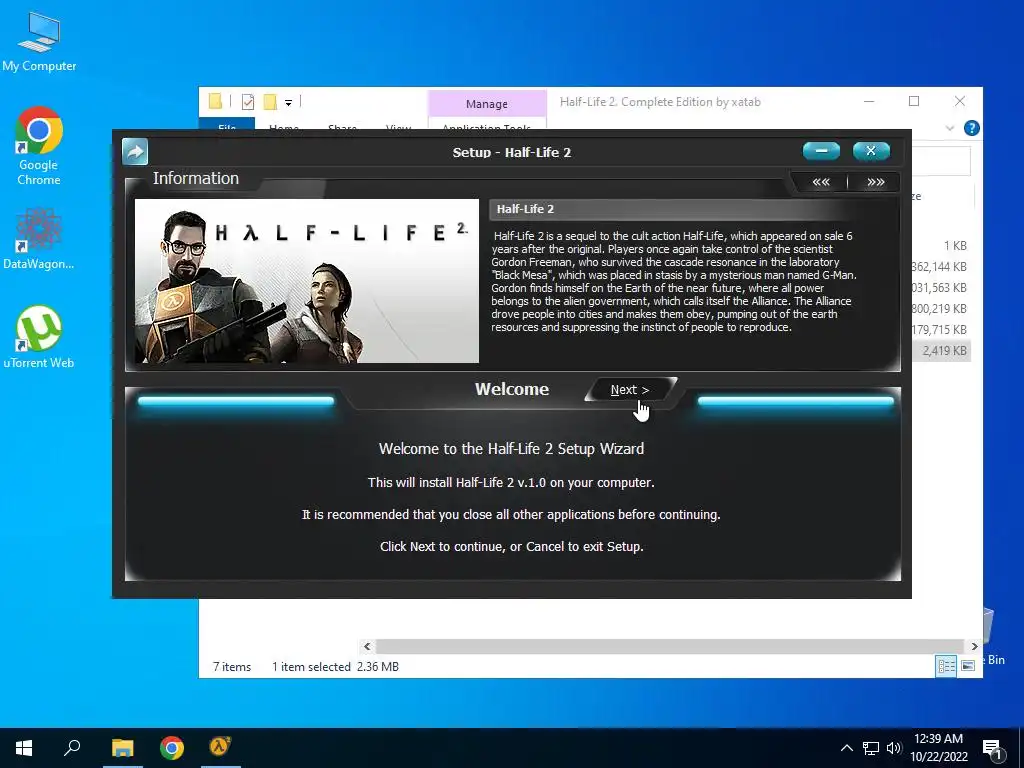The height and width of the screenshot is (768, 1024).
Task: Minimize the File Explorer window
Action: pos(869,101)
